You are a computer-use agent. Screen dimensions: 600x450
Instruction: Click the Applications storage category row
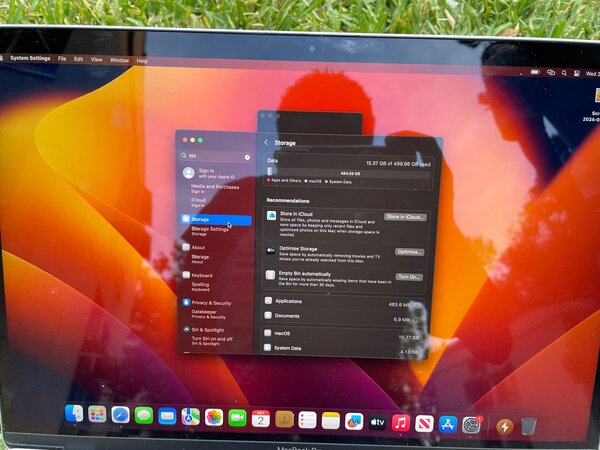(x=344, y=302)
